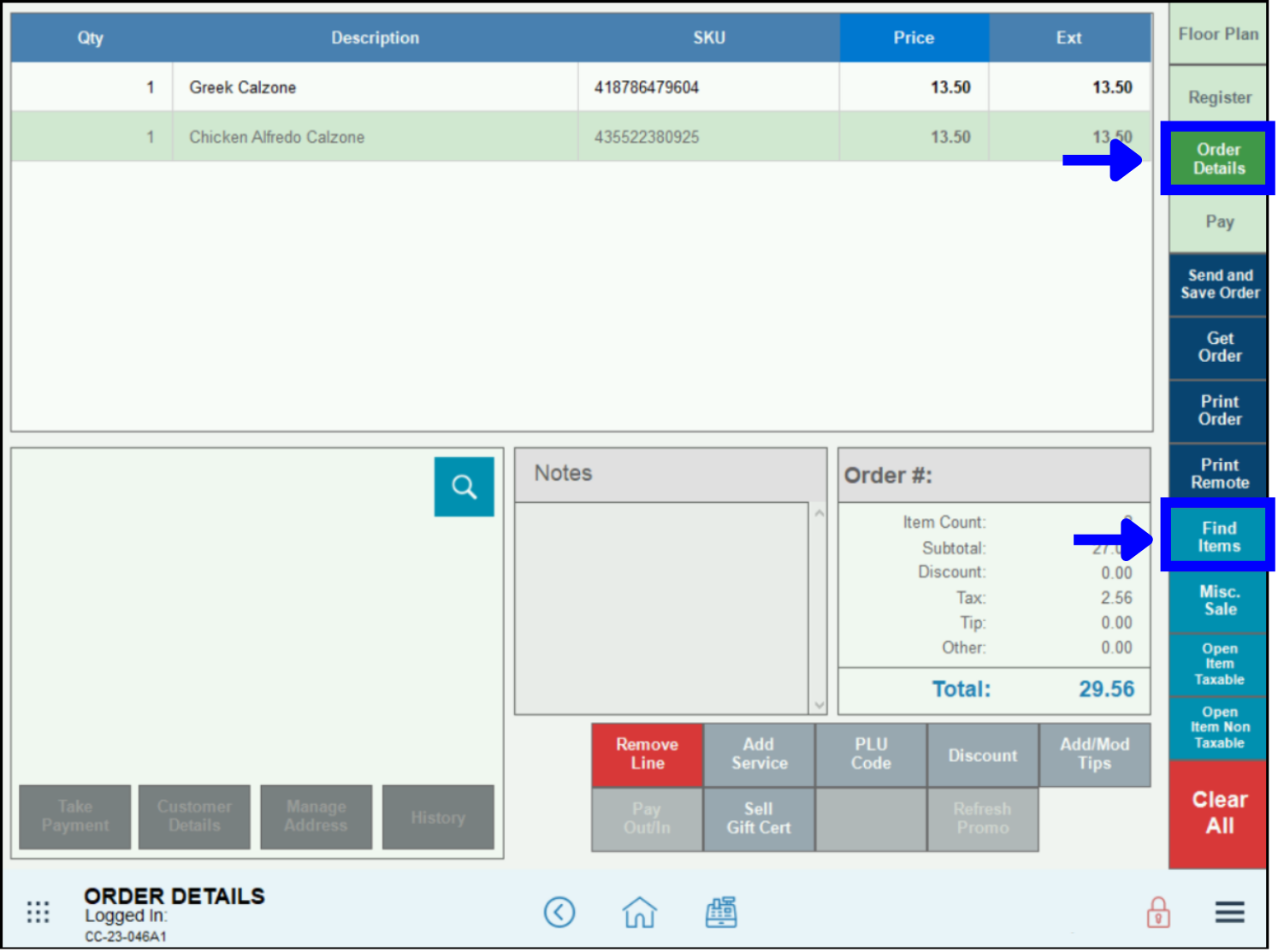The image size is (1278, 952).
Task: Click the Remove Line button
Action: click(647, 754)
